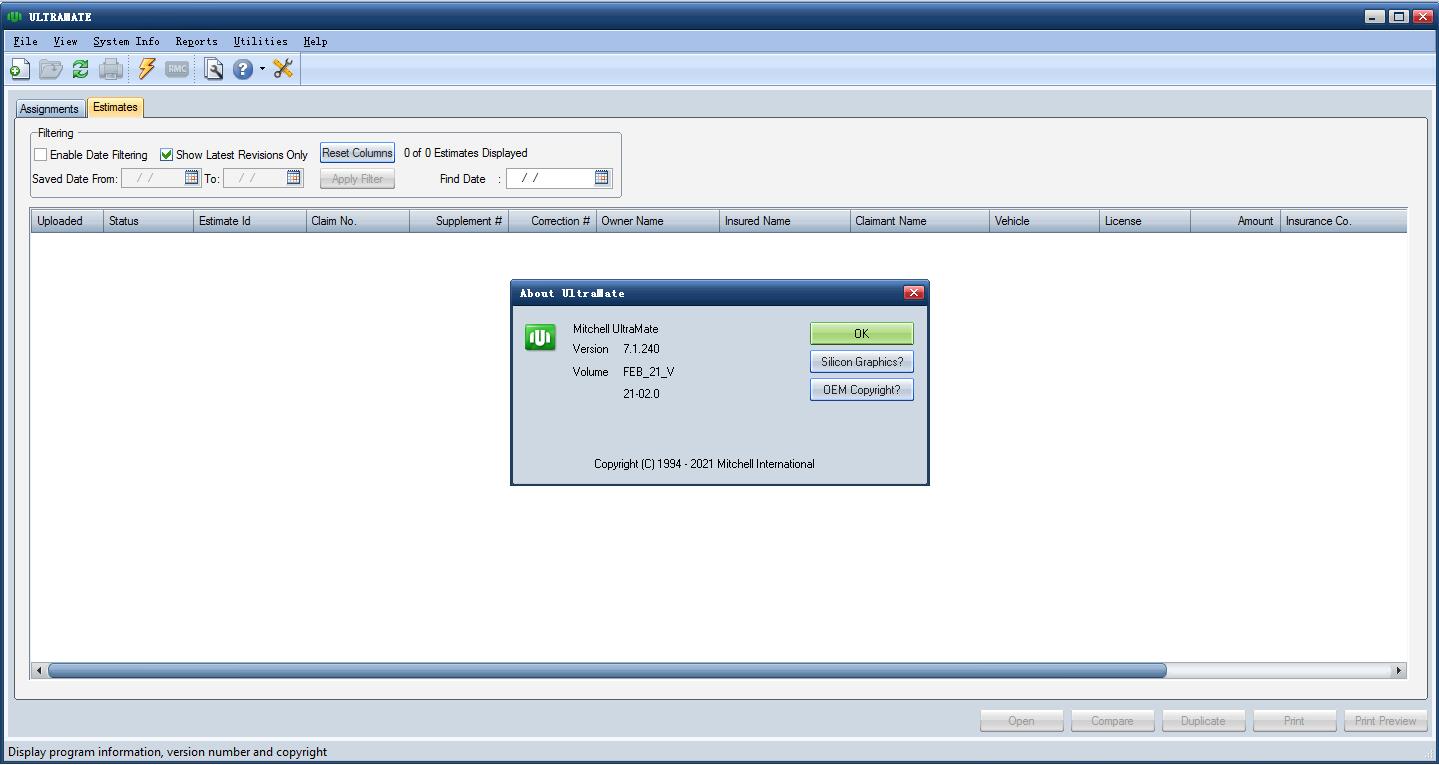
Task: Toggle Enable Date Filtering checkbox
Action: pyautogui.click(x=41, y=155)
